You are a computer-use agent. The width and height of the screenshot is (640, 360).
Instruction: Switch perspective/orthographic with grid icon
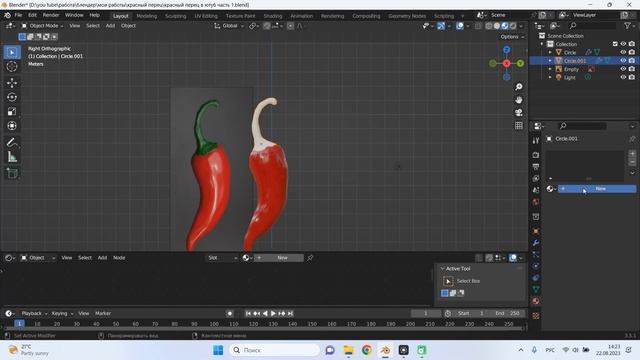click(x=519, y=125)
